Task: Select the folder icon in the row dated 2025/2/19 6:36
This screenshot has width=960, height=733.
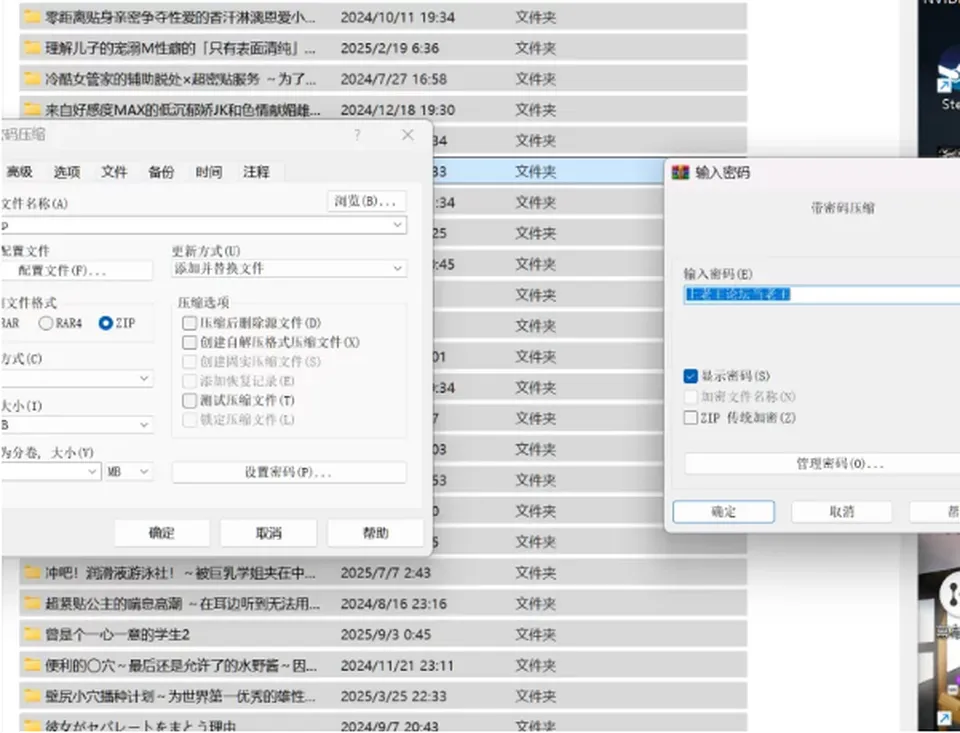Action: pyautogui.click(x=31, y=48)
